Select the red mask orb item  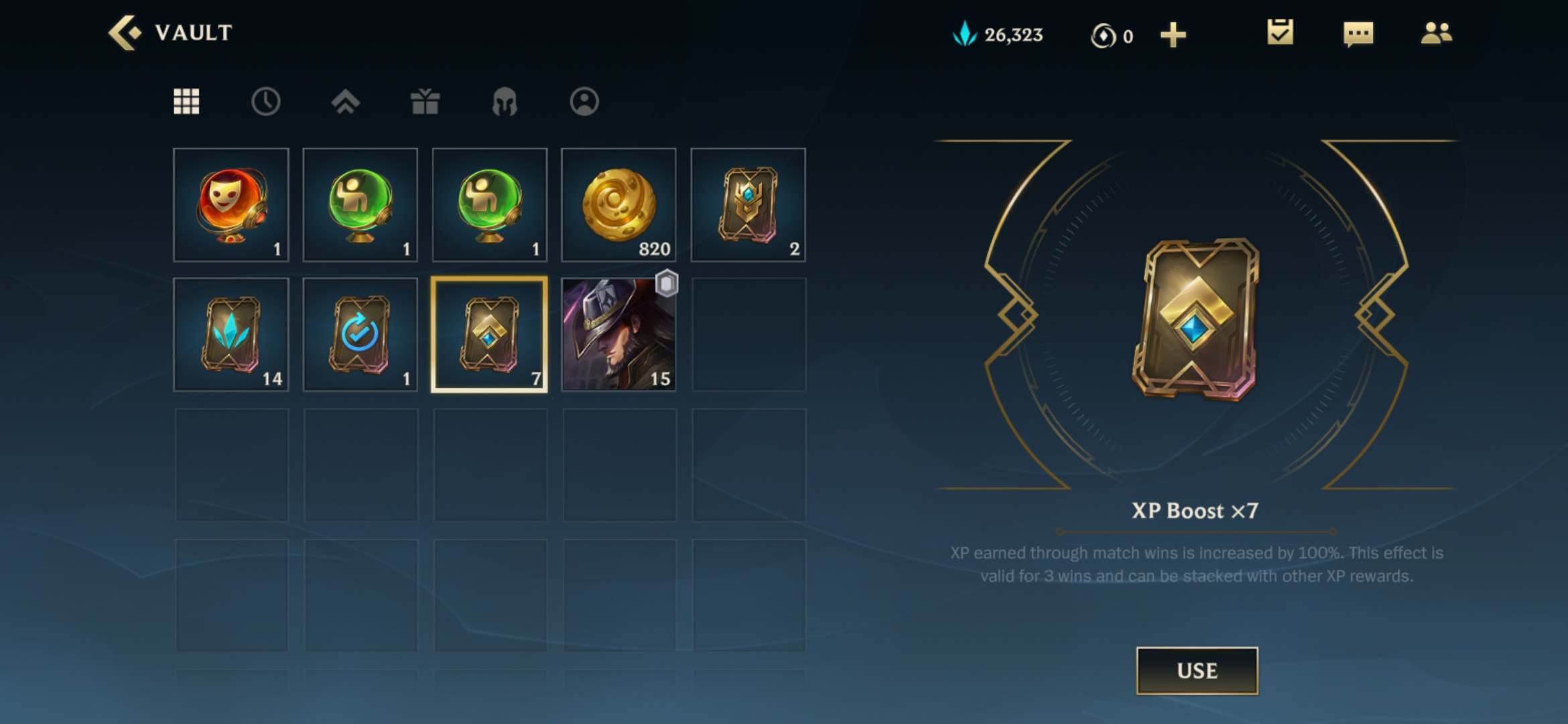(x=231, y=205)
